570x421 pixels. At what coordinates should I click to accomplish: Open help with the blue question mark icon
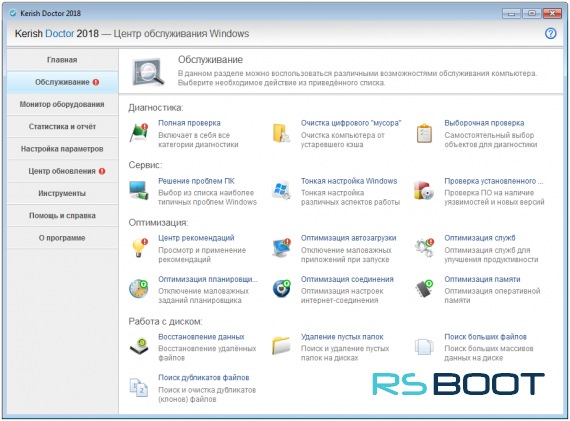pos(550,33)
